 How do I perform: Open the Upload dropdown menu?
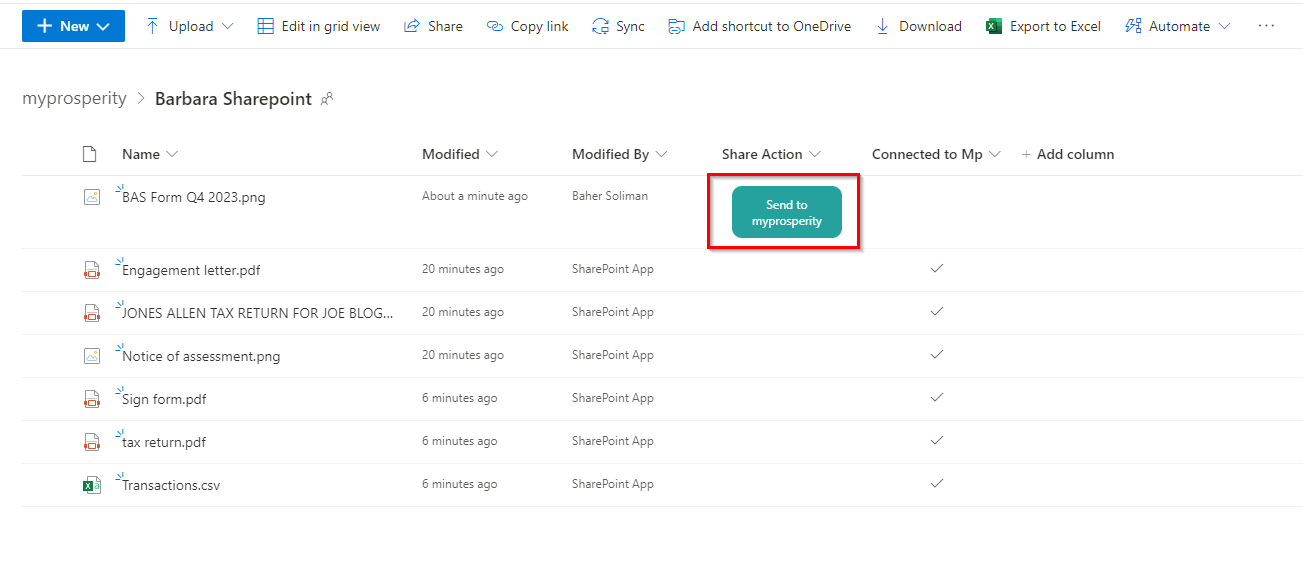point(189,26)
